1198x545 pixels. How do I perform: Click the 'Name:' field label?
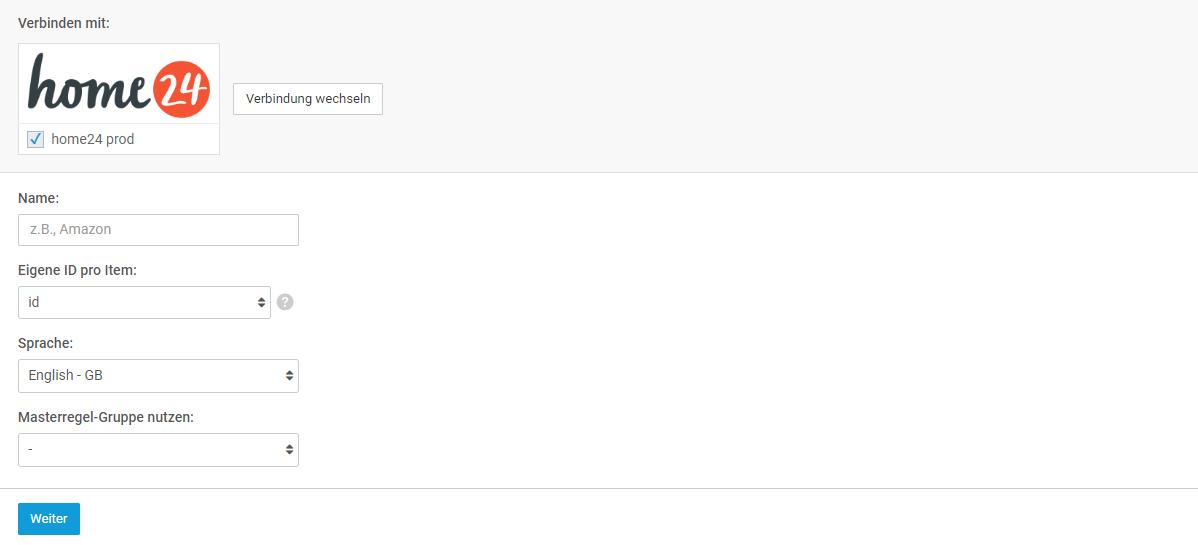coord(38,198)
